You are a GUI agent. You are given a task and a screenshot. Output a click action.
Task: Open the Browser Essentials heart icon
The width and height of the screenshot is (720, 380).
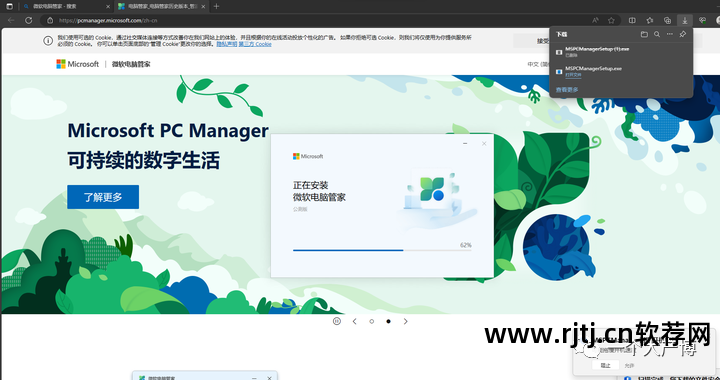[x=702, y=20]
